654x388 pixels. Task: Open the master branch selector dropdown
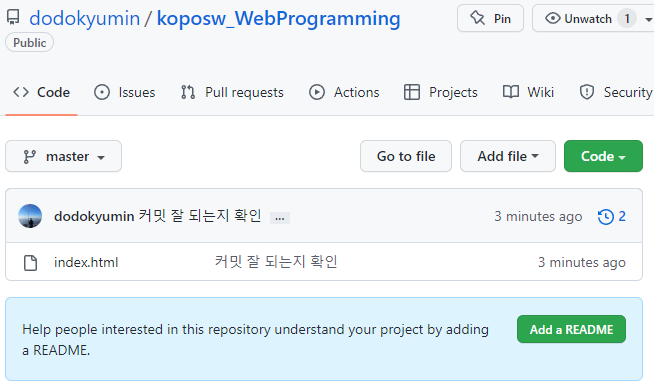[x=63, y=156]
